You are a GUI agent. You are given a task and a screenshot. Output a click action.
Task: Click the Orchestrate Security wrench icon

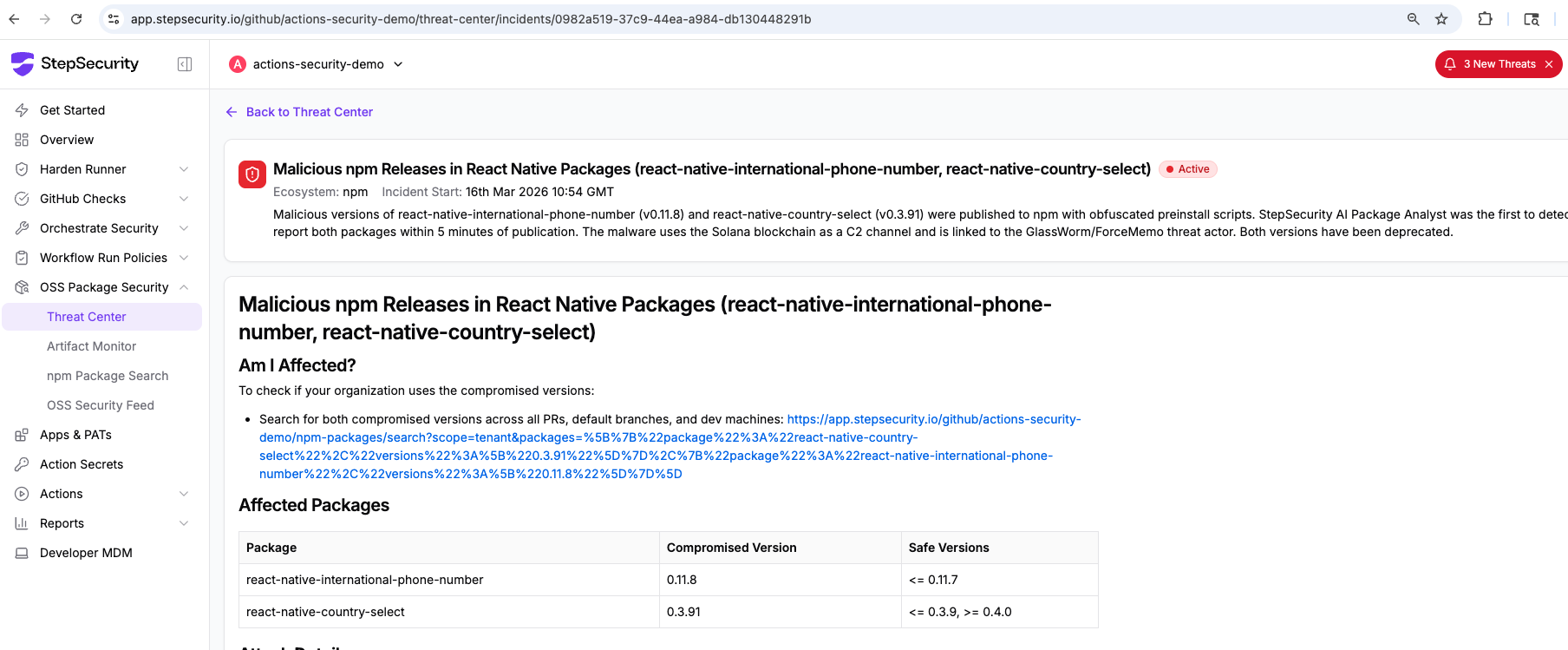[22, 228]
